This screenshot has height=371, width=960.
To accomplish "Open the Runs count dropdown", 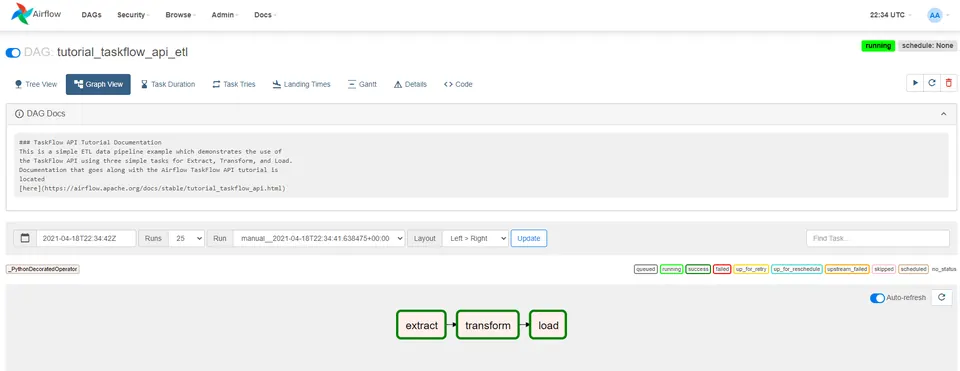I will [186, 238].
